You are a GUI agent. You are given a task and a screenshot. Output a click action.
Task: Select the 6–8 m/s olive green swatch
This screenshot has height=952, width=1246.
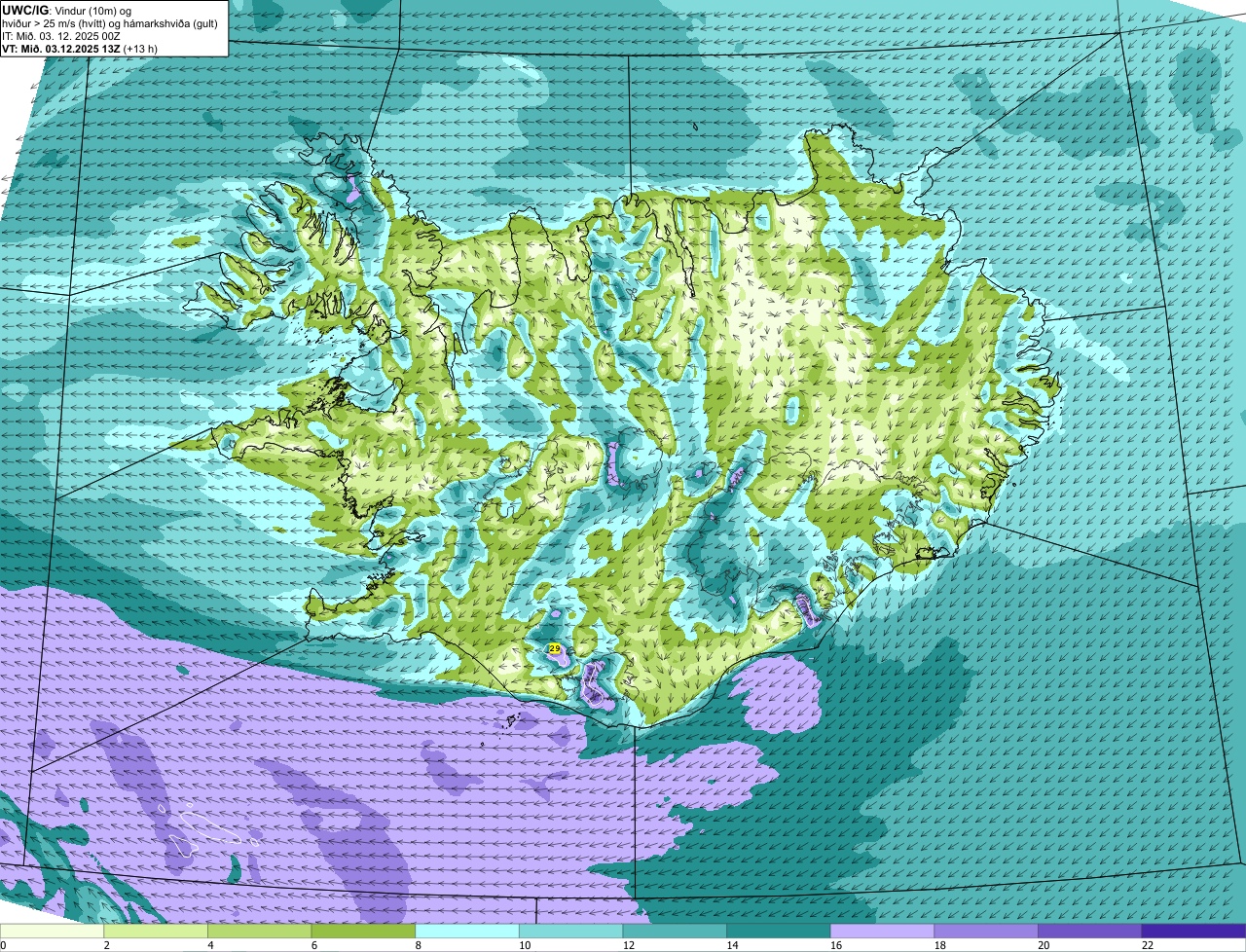click(x=363, y=931)
